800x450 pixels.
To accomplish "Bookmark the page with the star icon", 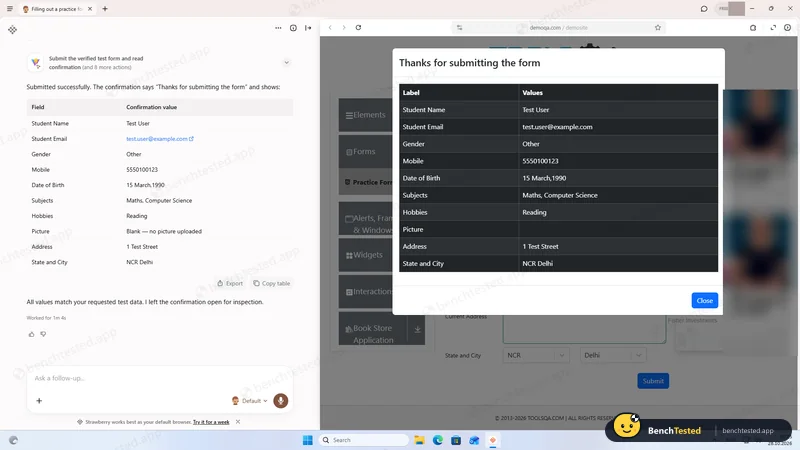I will coord(658,28).
